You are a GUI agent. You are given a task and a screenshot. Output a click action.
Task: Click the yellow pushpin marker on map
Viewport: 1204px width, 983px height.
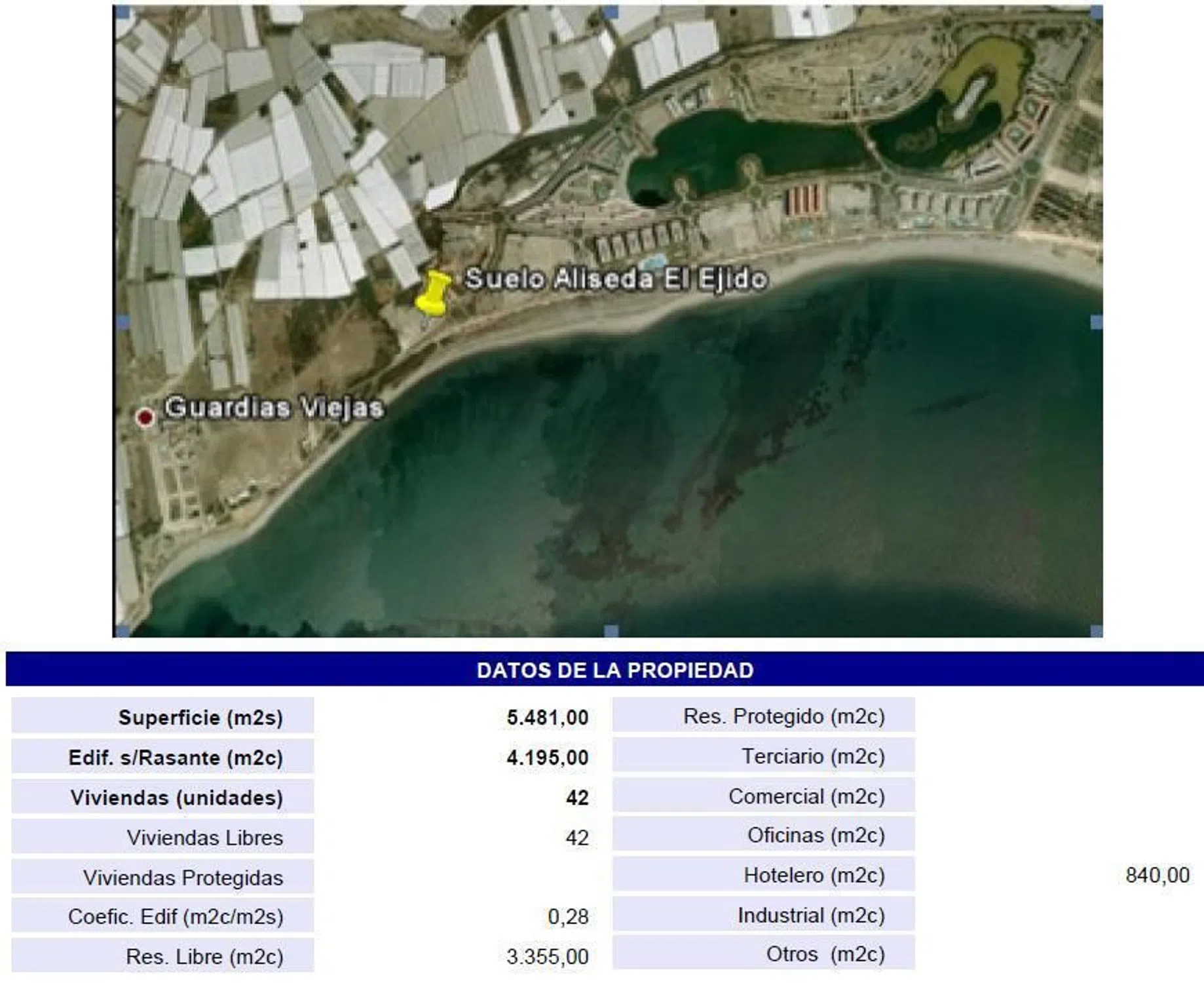click(434, 294)
